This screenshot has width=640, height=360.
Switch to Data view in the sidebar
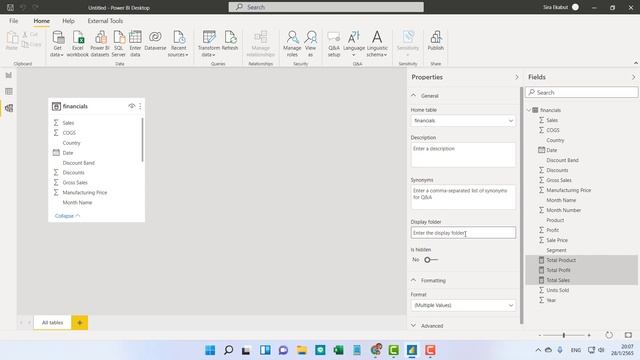pyautogui.click(x=9, y=91)
